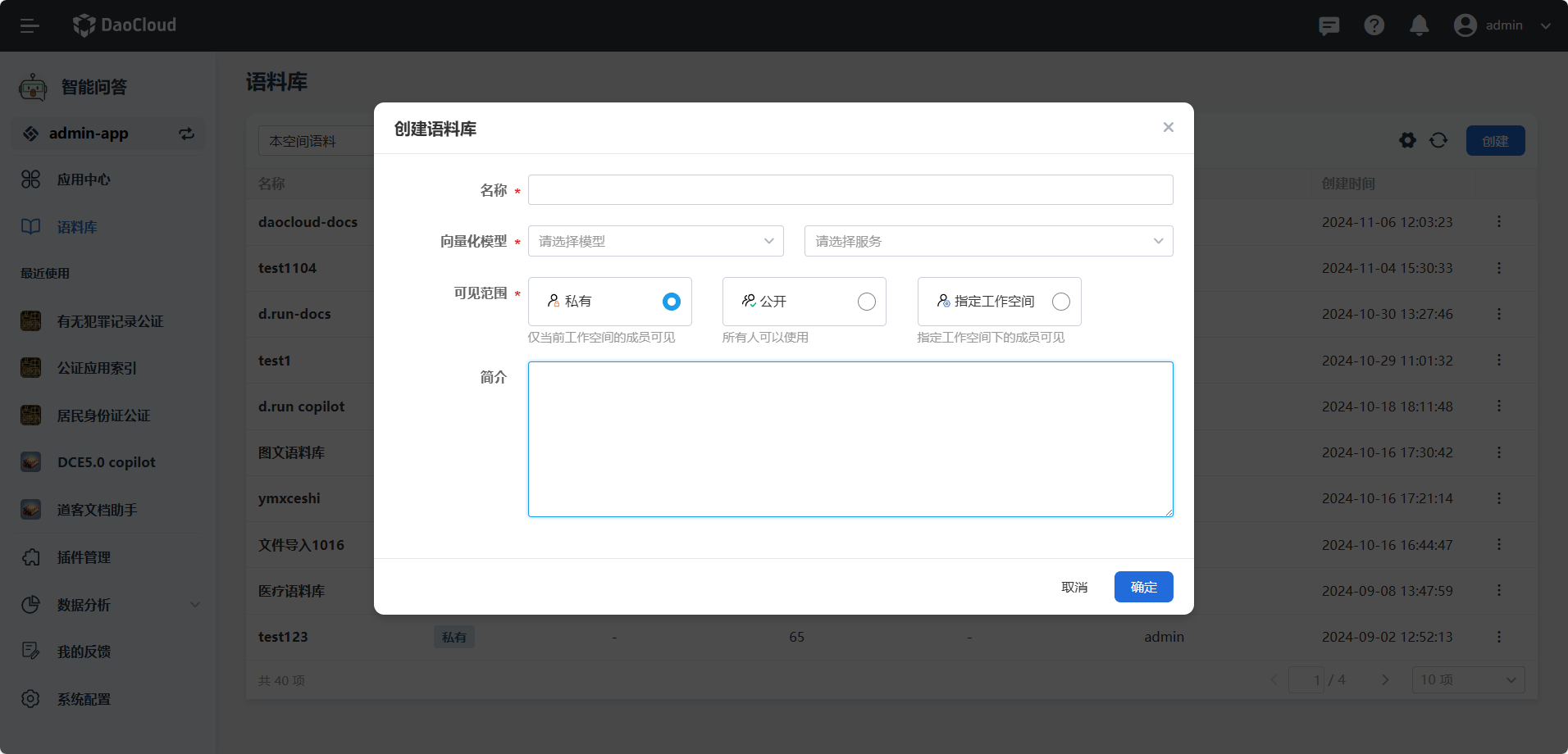The image size is (1568, 754).
Task: Select the 指定工作空间 radio option
Action: tap(1060, 302)
